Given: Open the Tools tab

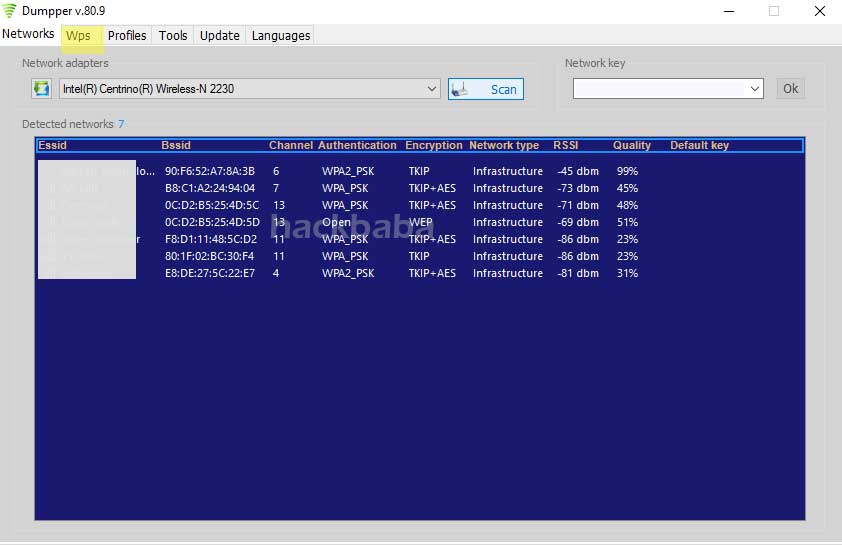Looking at the screenshot, I should click(x=173, y=35).
